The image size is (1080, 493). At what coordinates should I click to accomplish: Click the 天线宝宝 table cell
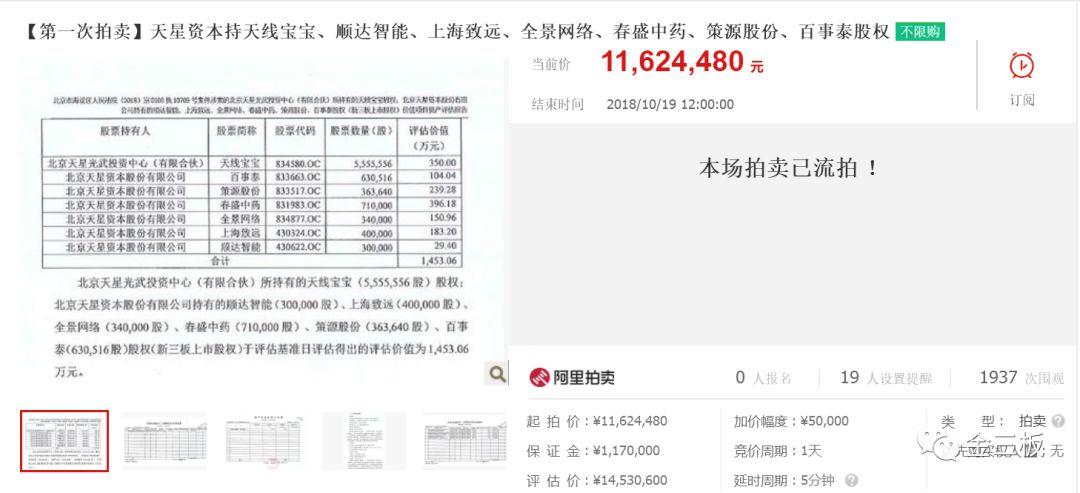(237, 164)
